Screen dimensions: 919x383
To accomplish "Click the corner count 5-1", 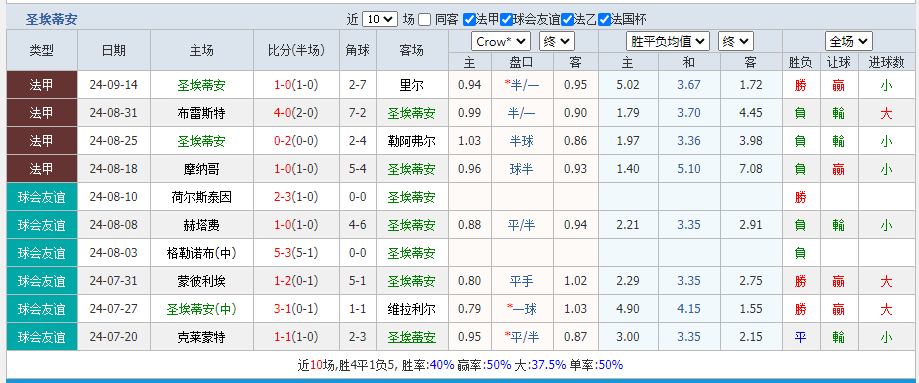I will [358, 282].
